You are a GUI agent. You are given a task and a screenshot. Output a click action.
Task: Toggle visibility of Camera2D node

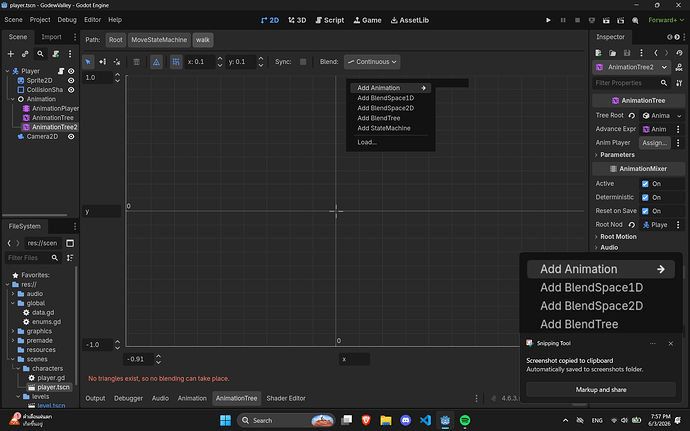click(x=71, y=136)
